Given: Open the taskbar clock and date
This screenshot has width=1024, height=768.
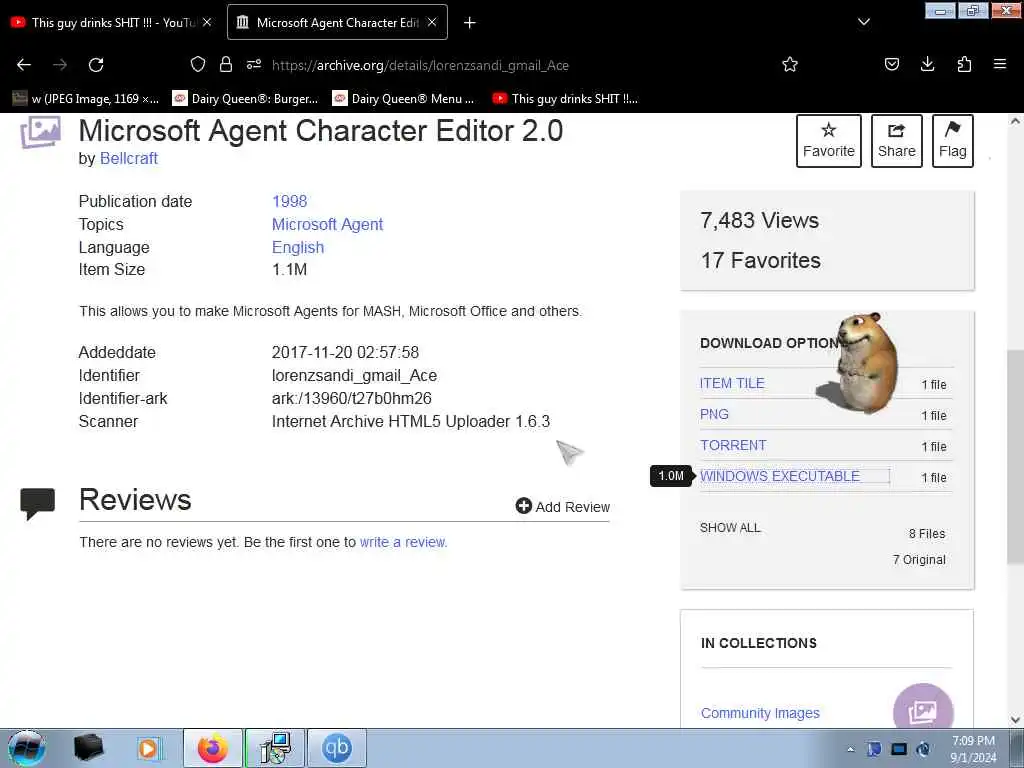Looking at the screenshot, I should [x=973, y=749].
